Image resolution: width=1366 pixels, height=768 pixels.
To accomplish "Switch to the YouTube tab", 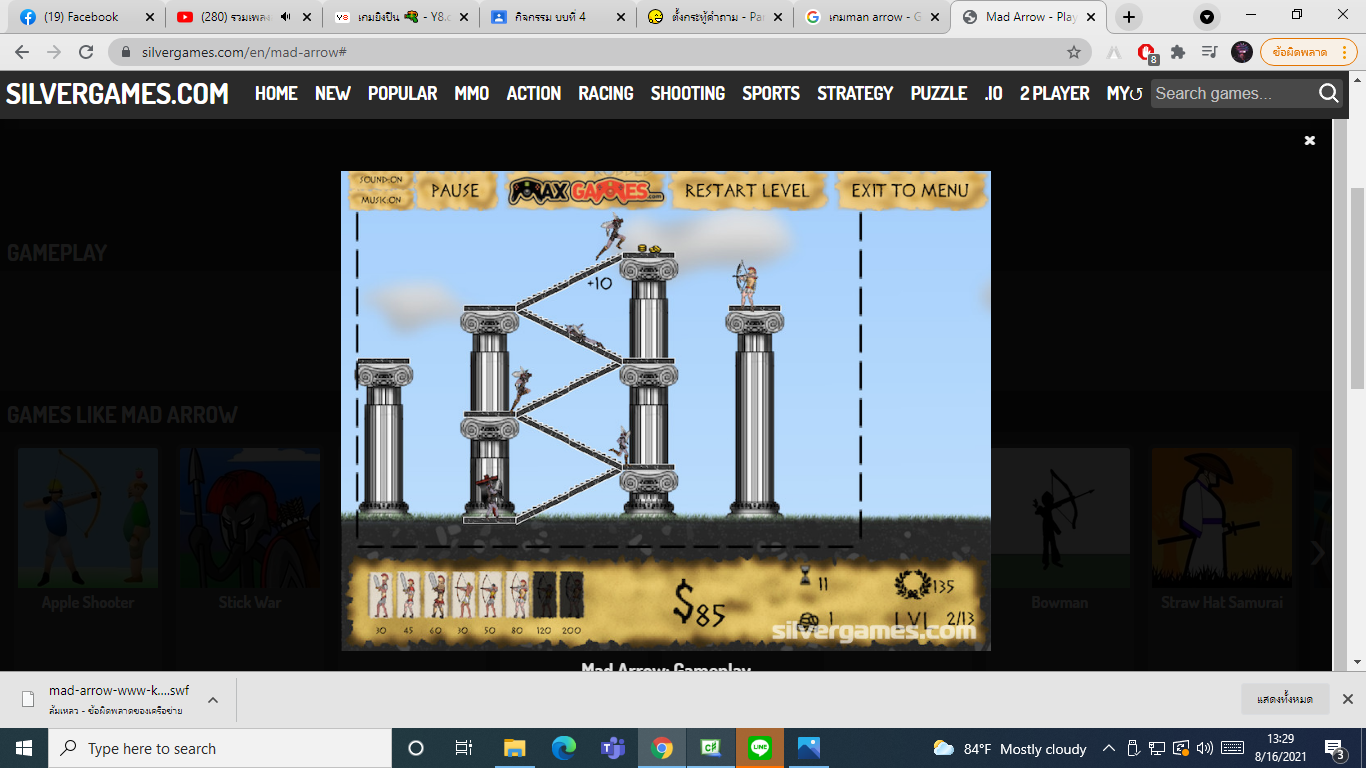I will (243, 17).
